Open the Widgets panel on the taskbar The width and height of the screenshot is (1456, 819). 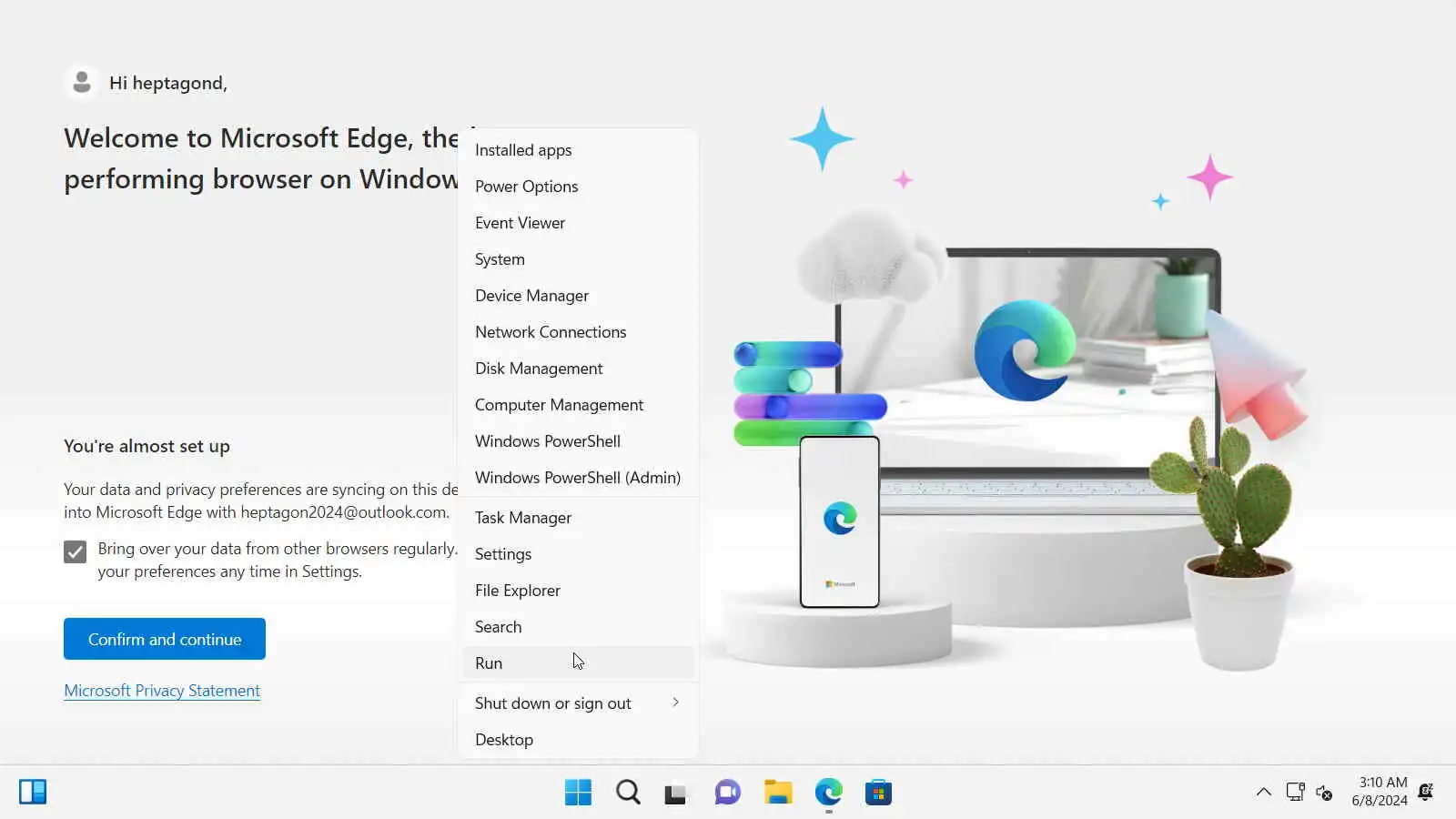33,792
